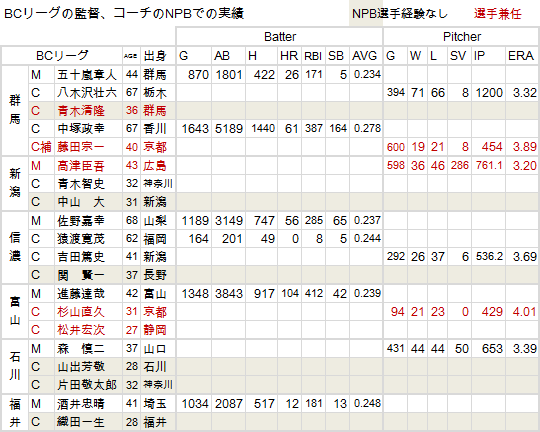
Task: Select name cell 進藤達哉
Action: coord(88,294)
